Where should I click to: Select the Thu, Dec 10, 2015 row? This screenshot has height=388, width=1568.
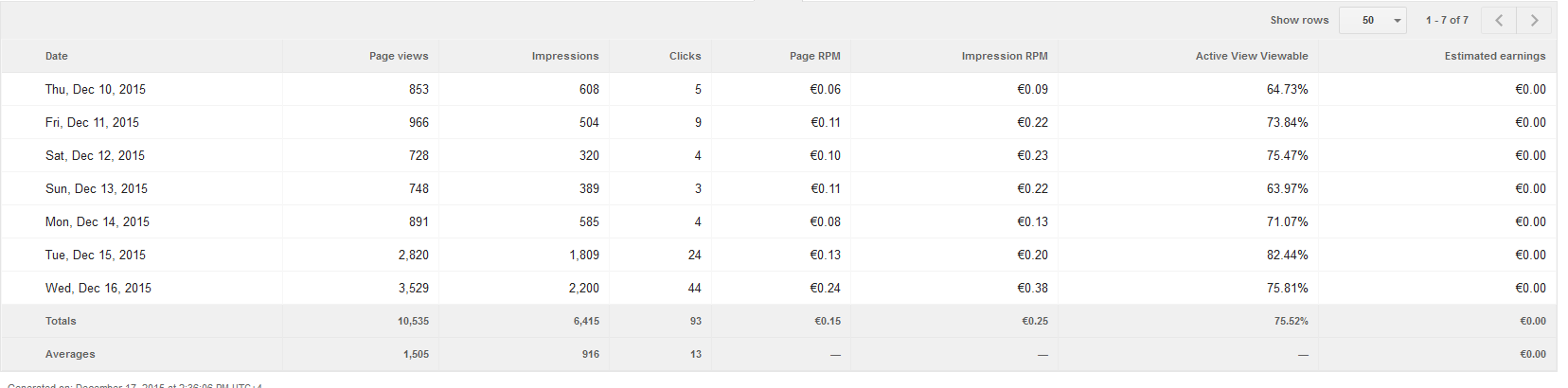[x=96, y=89]
